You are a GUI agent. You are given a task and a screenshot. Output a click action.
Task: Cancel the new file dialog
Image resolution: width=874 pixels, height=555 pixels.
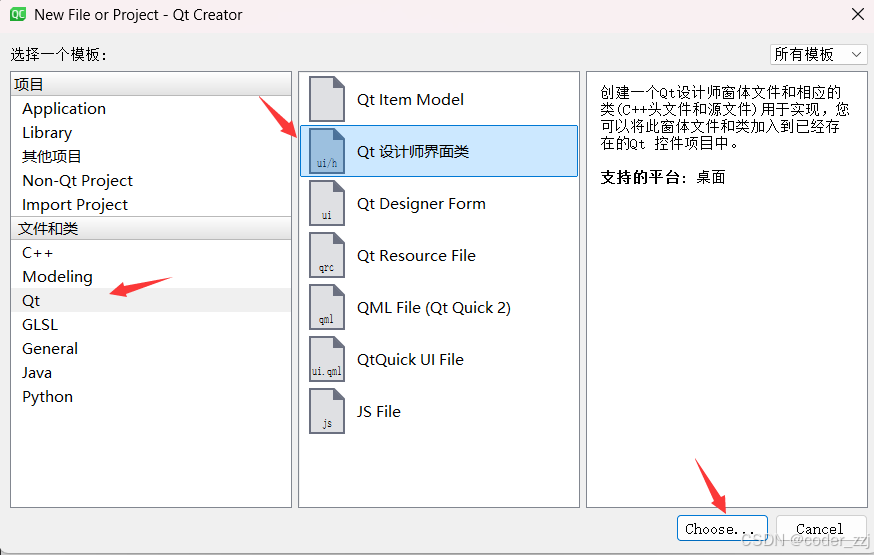(x=820, y=528)
